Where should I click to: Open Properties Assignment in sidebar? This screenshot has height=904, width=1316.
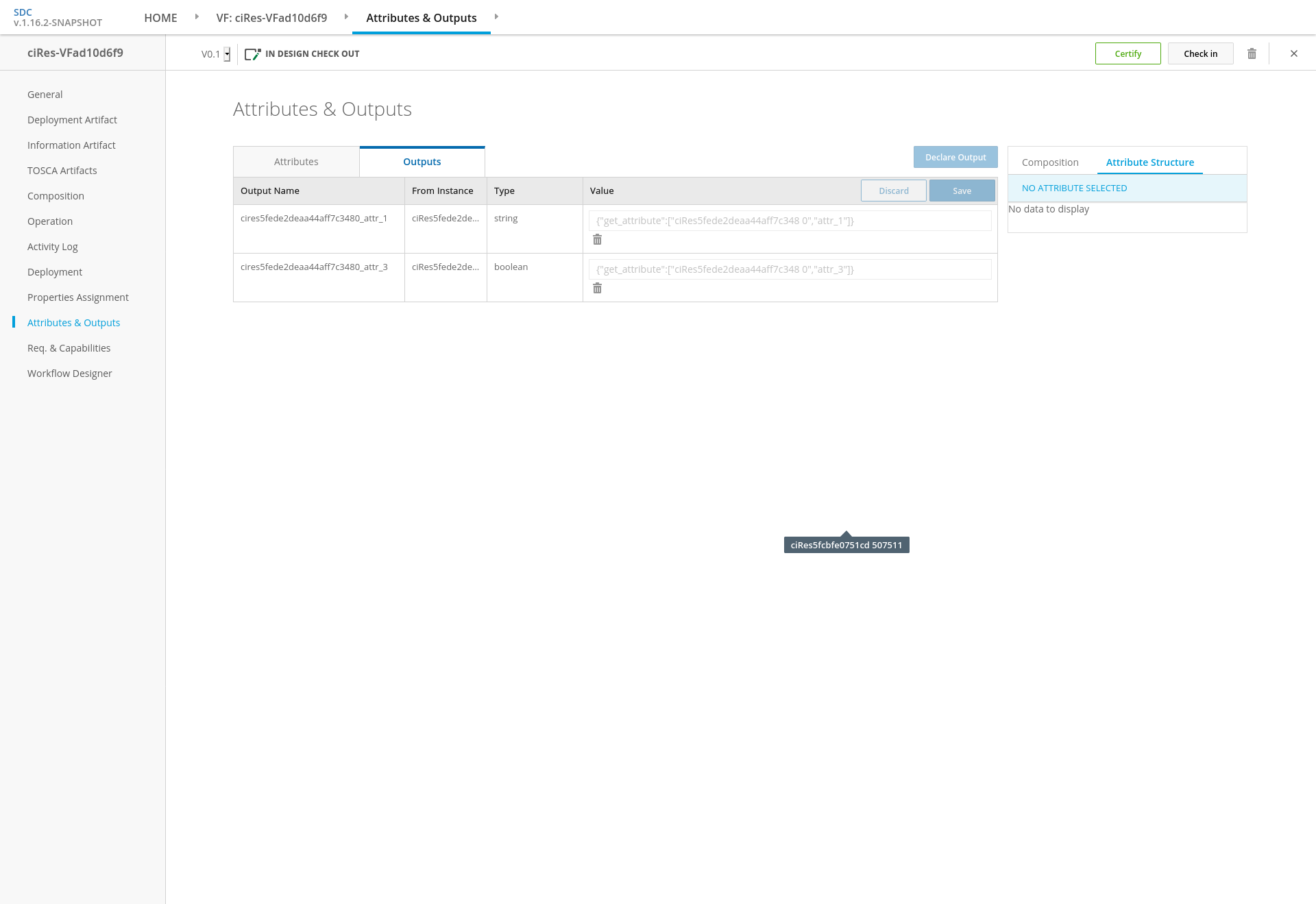[78, 297]
